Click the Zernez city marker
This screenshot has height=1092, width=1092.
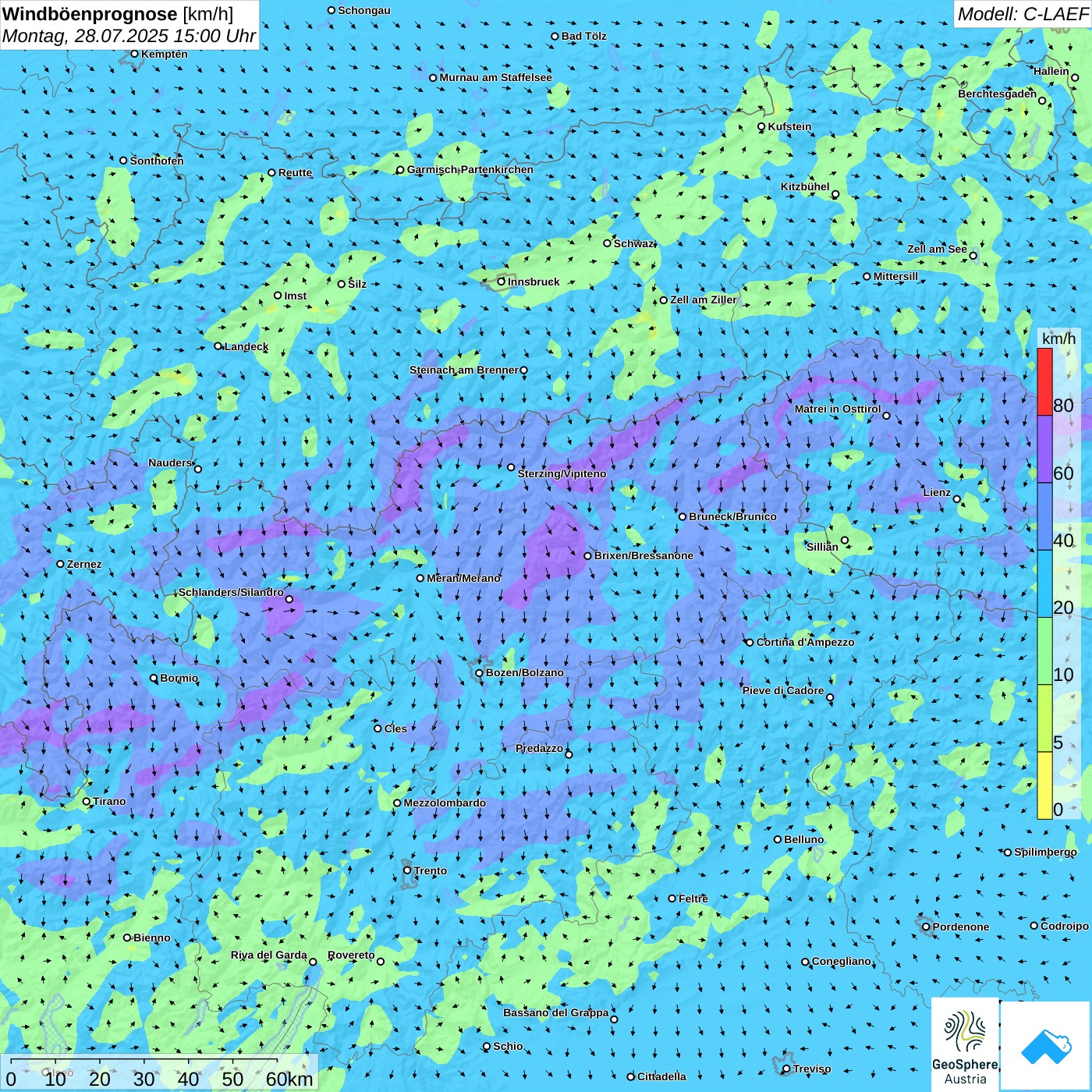coord(60,564)
